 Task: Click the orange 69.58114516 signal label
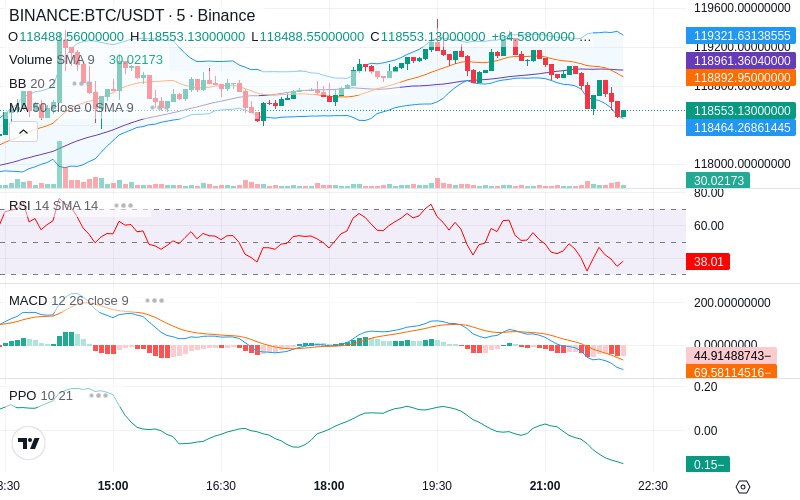click(x=731, y=372)
